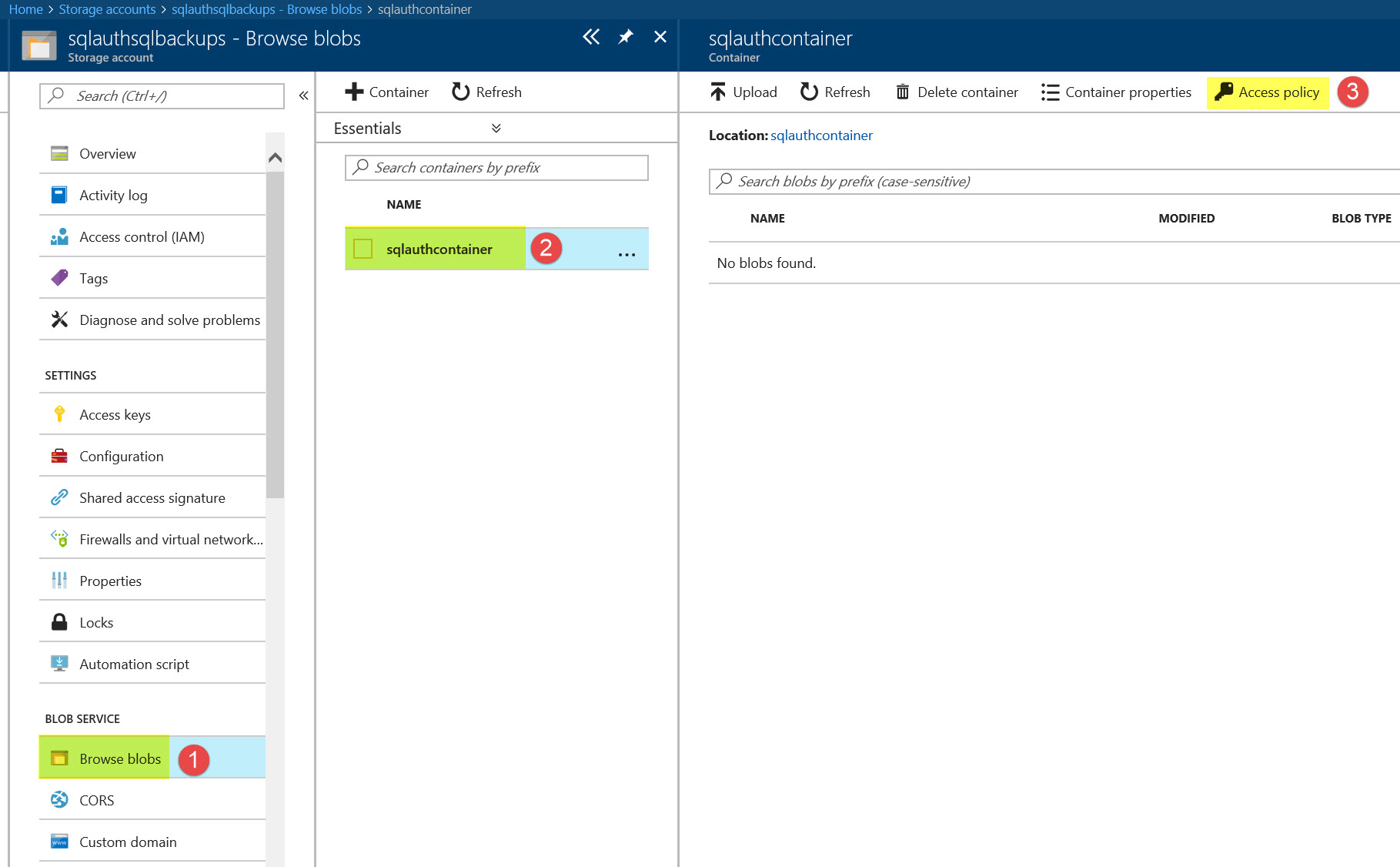Add a new Container with plus button

386,92
